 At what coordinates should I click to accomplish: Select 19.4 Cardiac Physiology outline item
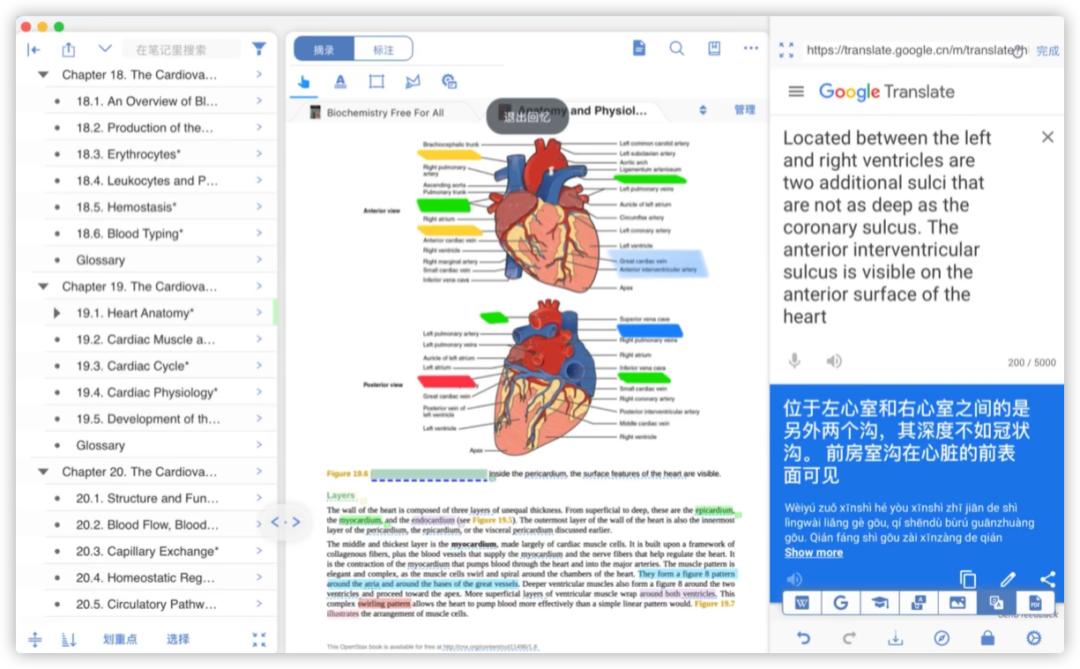147,393
